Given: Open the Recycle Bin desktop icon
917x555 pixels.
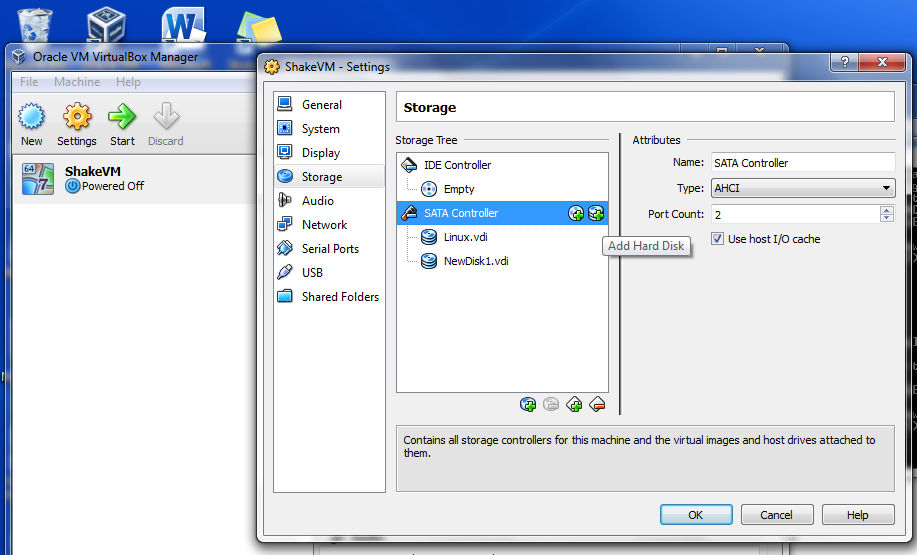Looking at the screenshot, I should pyautogui.click(x=35, y=25).
